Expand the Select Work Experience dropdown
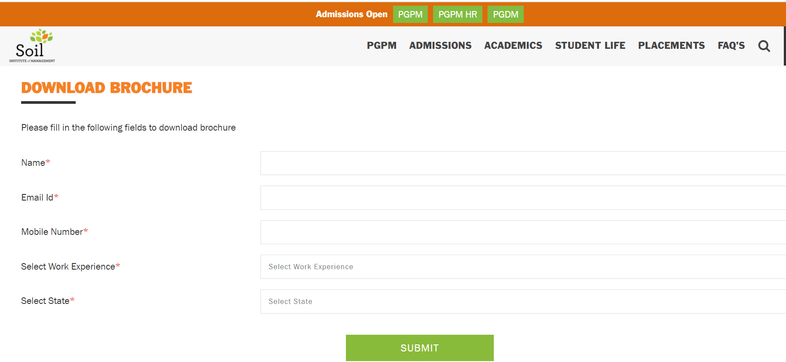The image size is (786, 362). coord(523,267)
